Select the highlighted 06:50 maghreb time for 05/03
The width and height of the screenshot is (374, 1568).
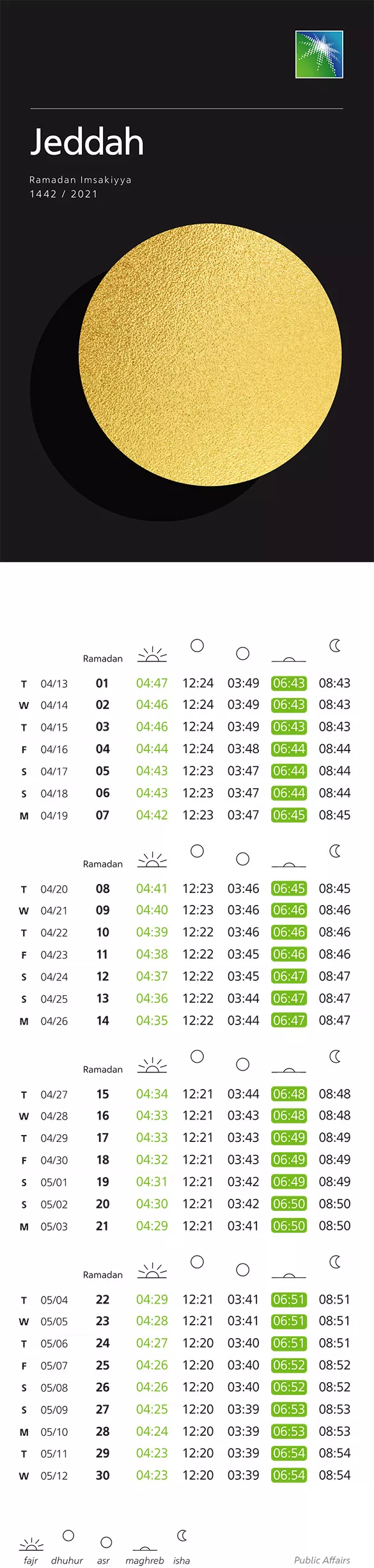click(x=289, y=1226)
